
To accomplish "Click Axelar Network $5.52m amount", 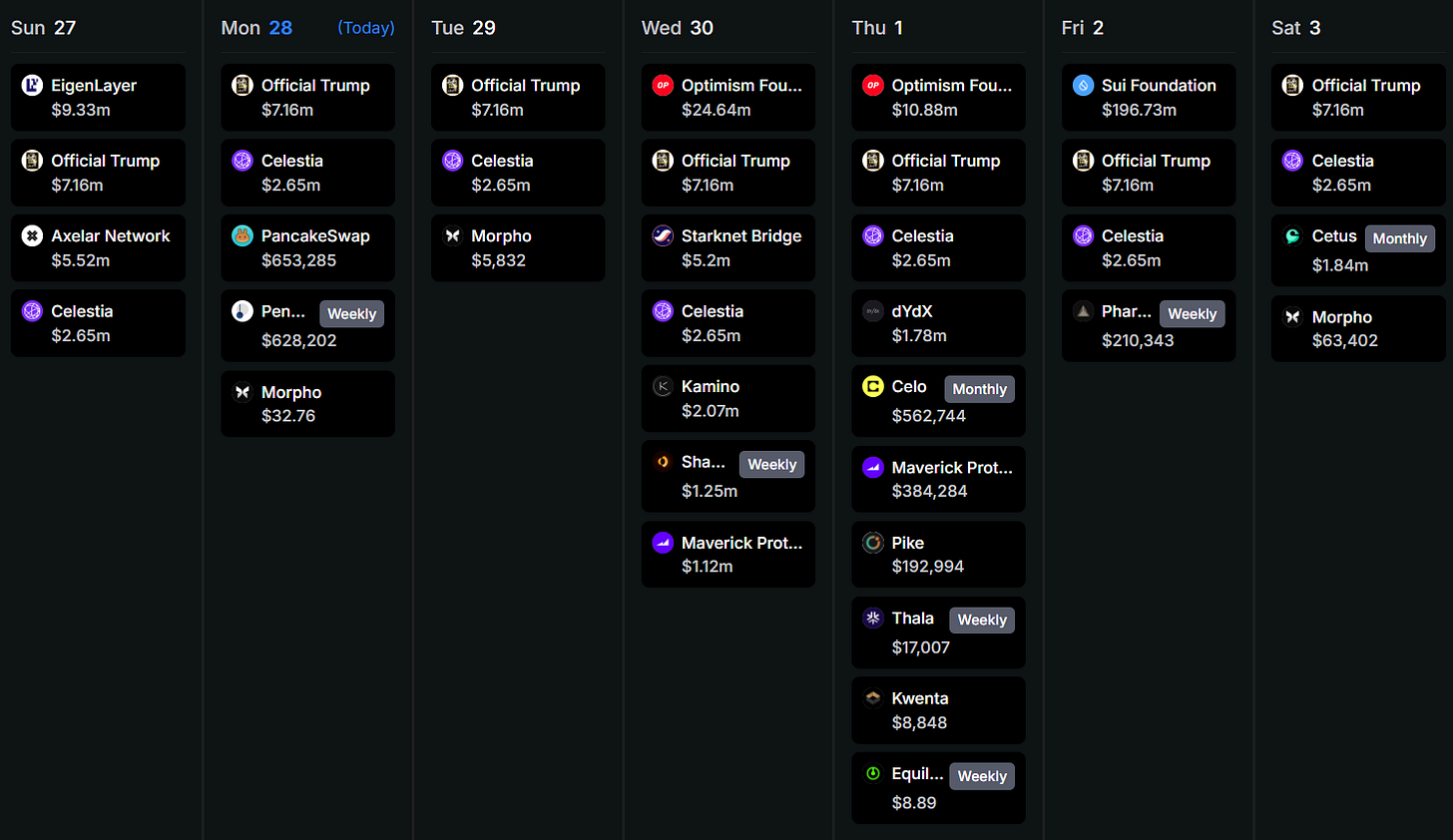I will click(81, 260).
